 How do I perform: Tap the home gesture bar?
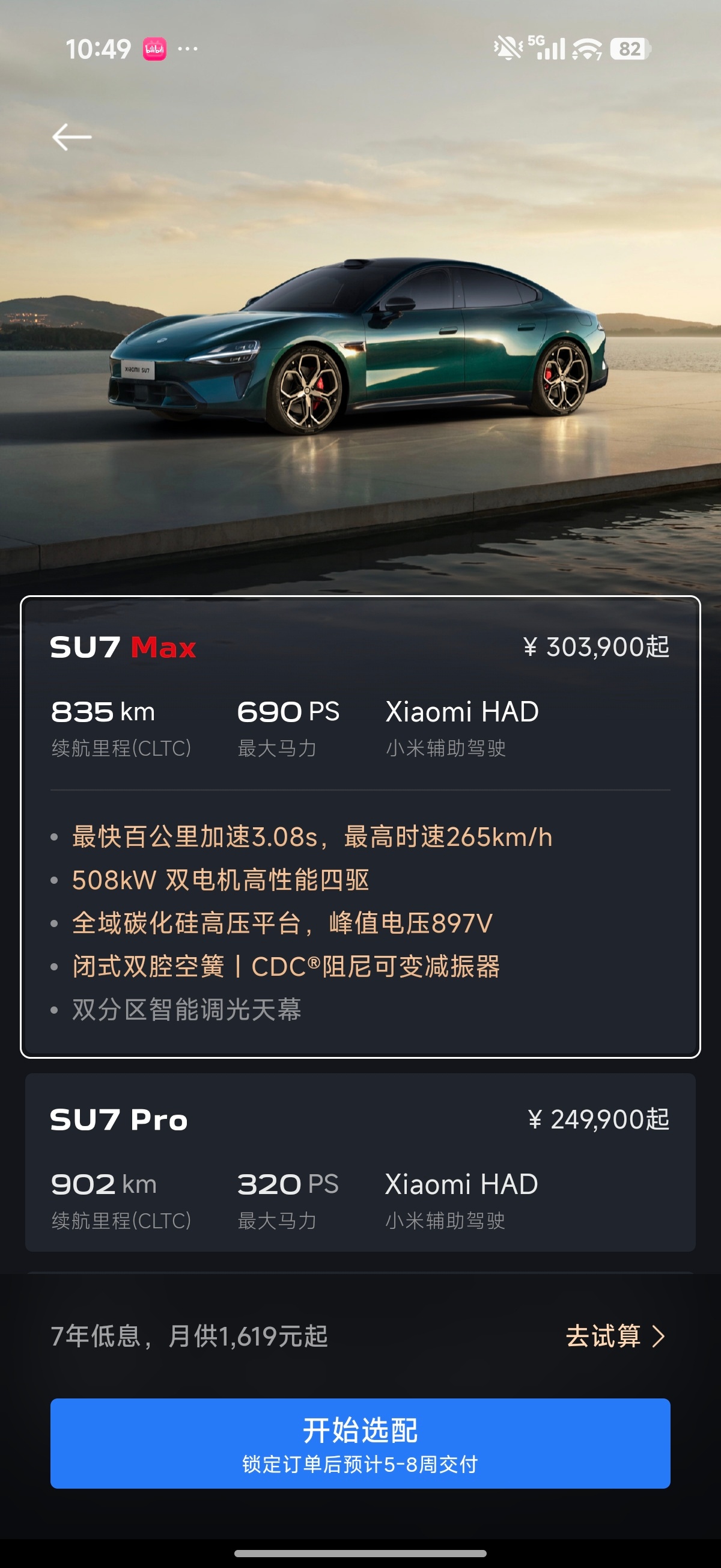[360, 1553]
